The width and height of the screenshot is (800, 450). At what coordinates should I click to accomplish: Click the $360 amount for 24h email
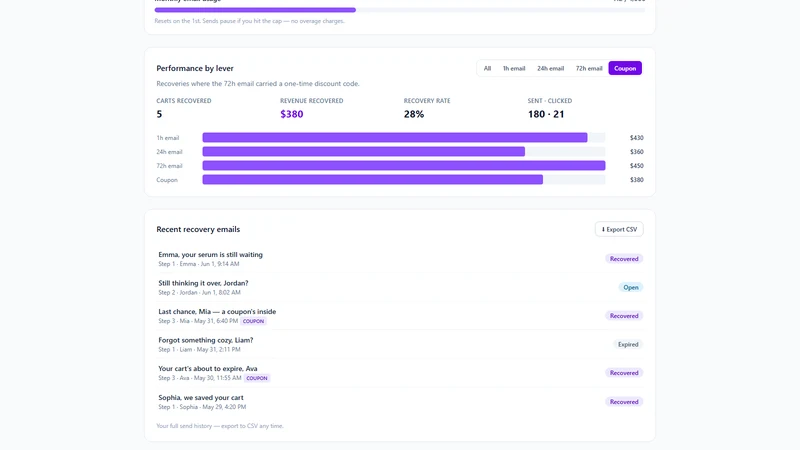pos(636,152)
